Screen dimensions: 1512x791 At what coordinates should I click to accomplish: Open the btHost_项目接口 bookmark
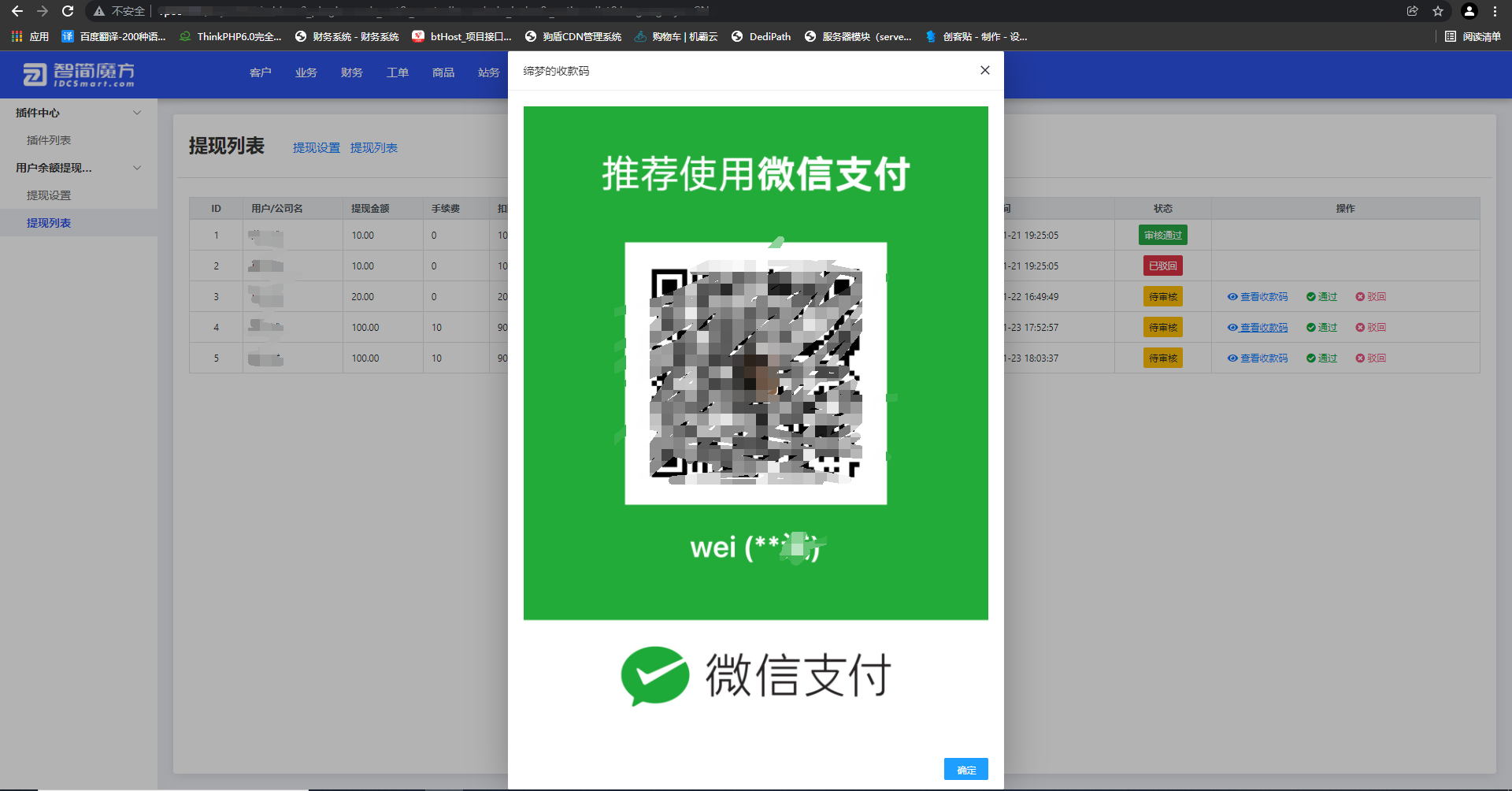pyautogui.click(x=461, y=36)
